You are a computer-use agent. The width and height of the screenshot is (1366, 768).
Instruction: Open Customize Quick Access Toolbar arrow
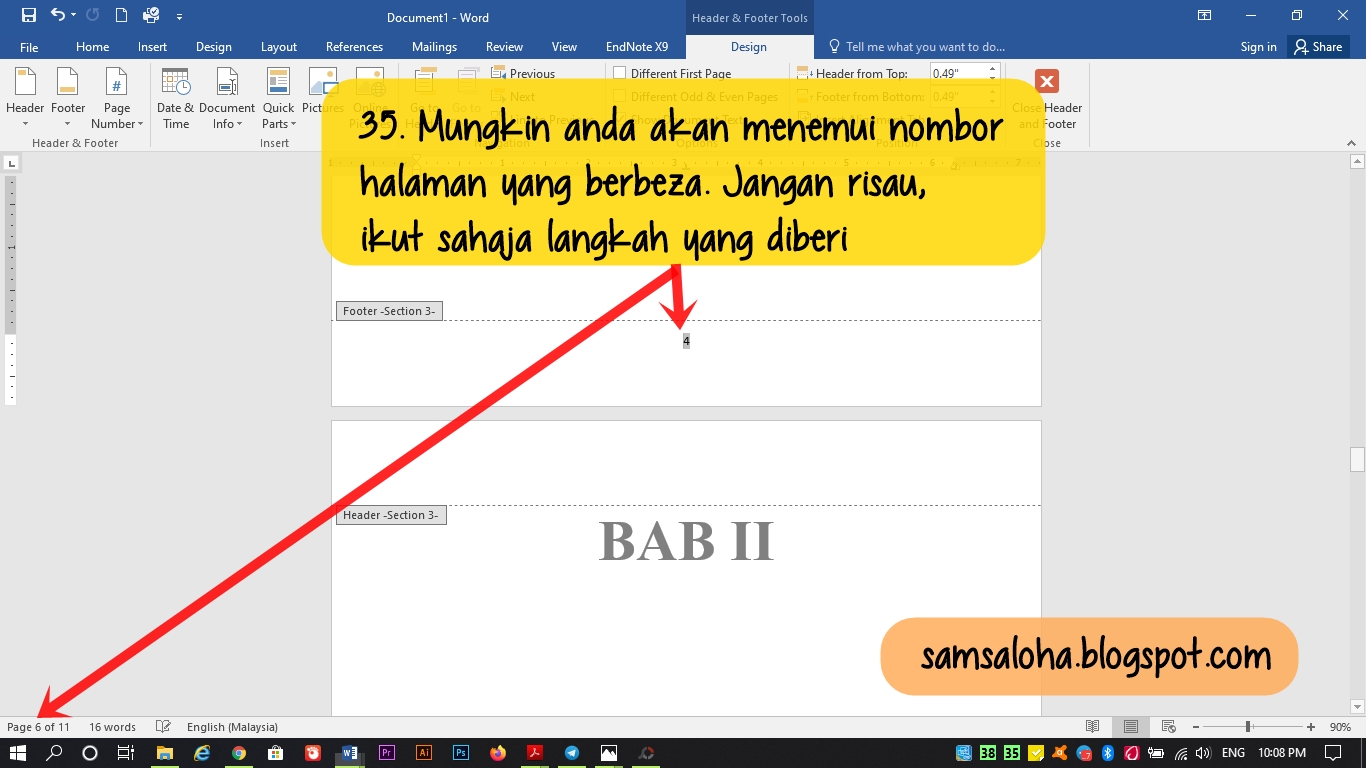(179, 17)
